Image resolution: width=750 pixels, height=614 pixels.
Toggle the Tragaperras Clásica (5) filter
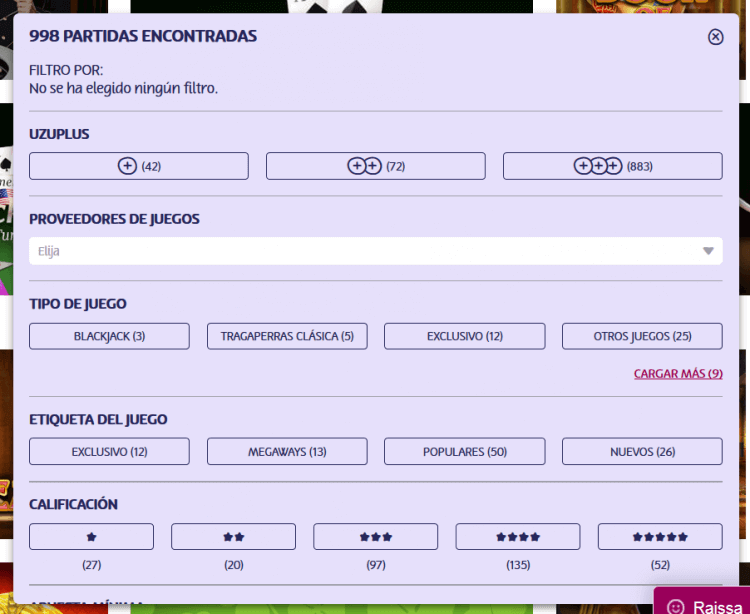point(287,336)
